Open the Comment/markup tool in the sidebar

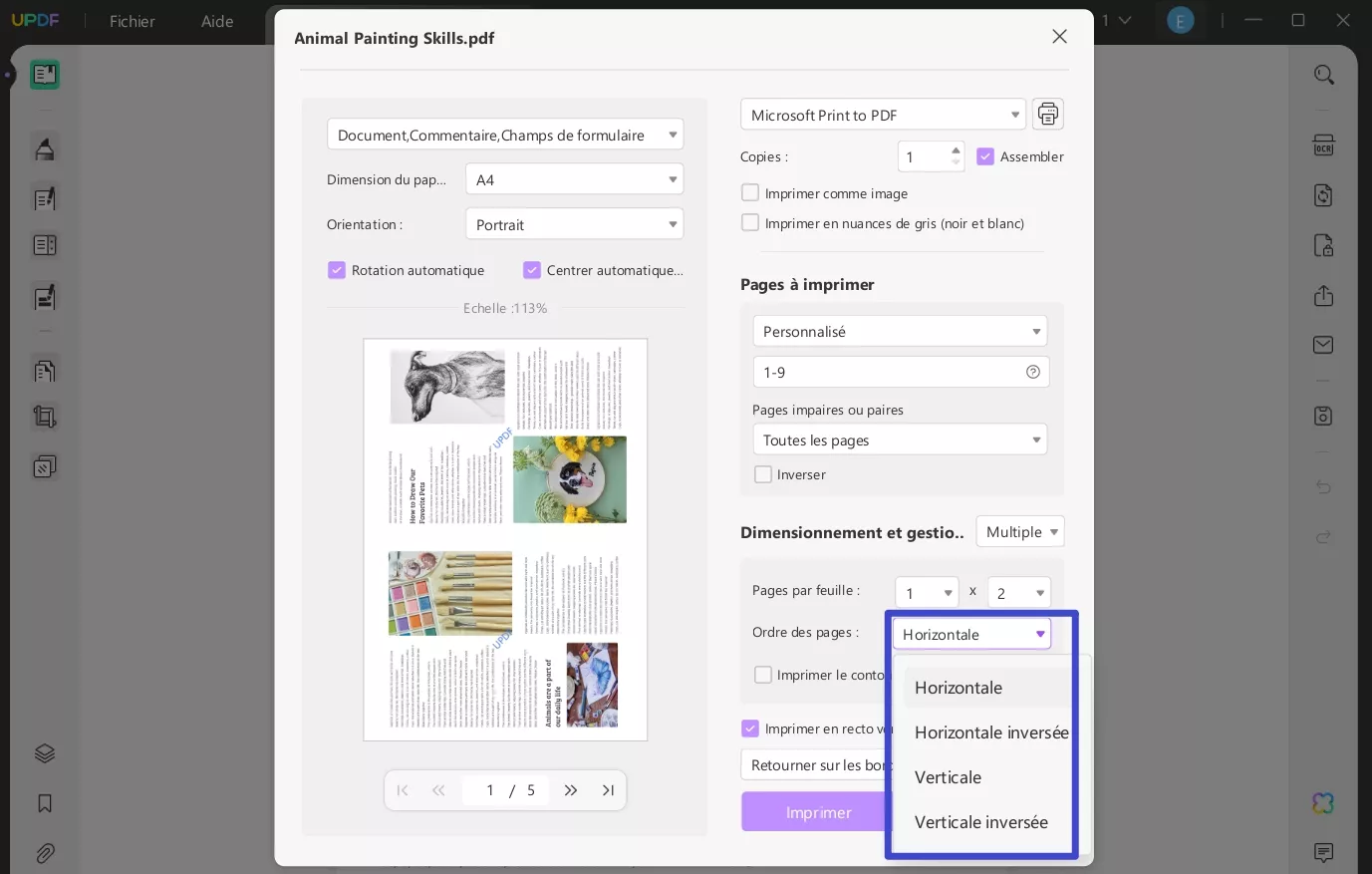tap(45, 147)
